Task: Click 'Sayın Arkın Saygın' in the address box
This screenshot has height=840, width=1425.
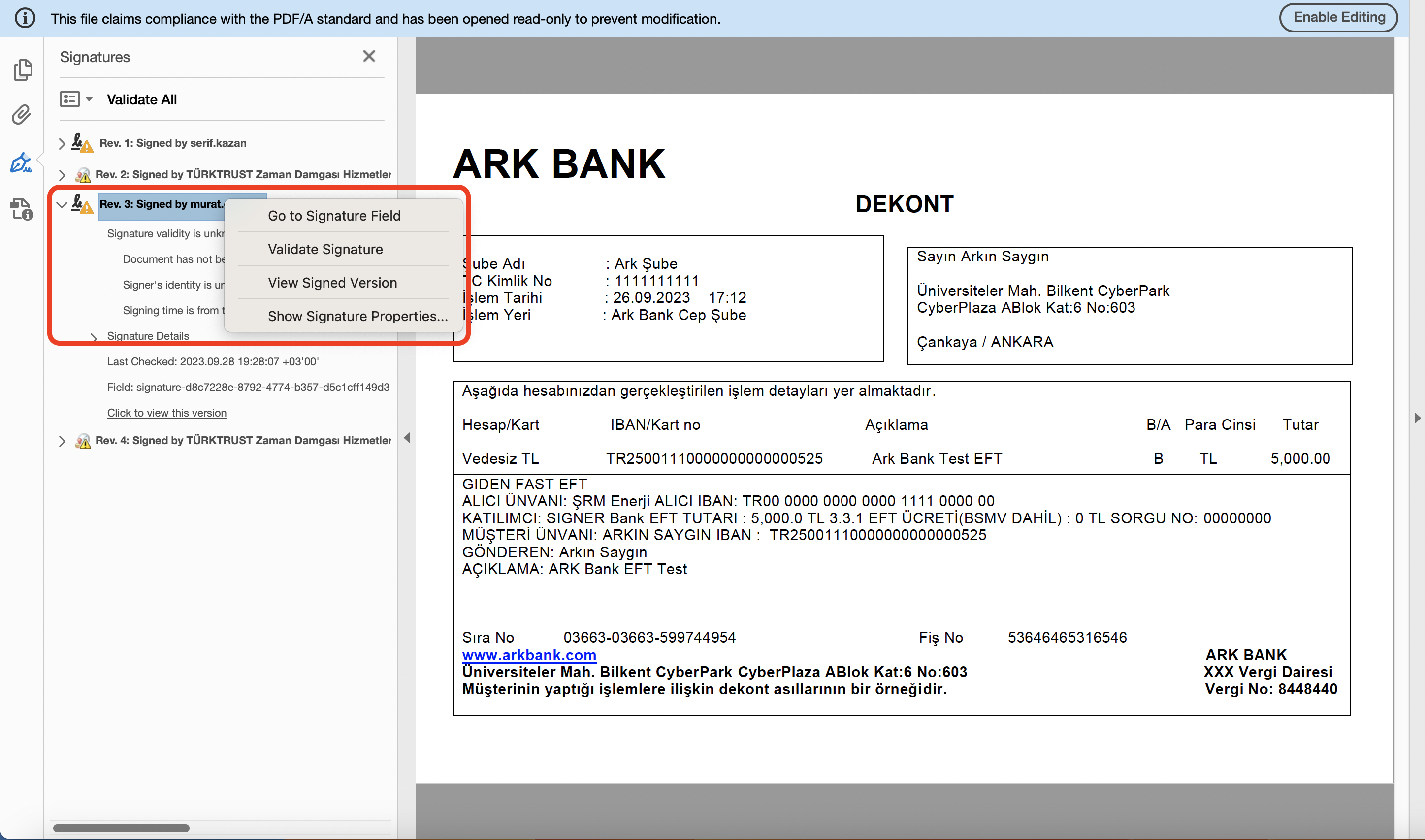Action: click(x=982, y=257)
